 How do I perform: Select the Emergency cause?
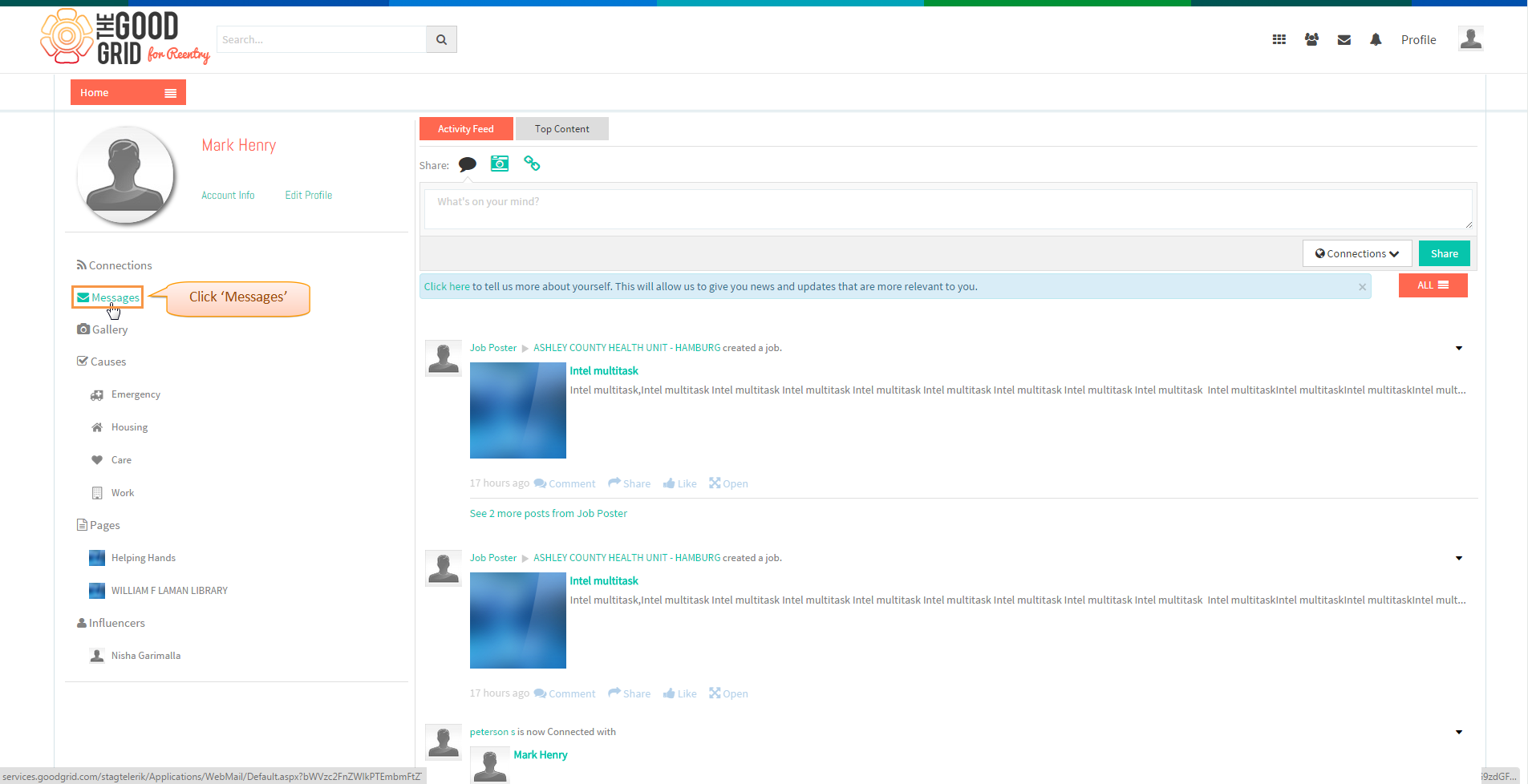[126, 394]
